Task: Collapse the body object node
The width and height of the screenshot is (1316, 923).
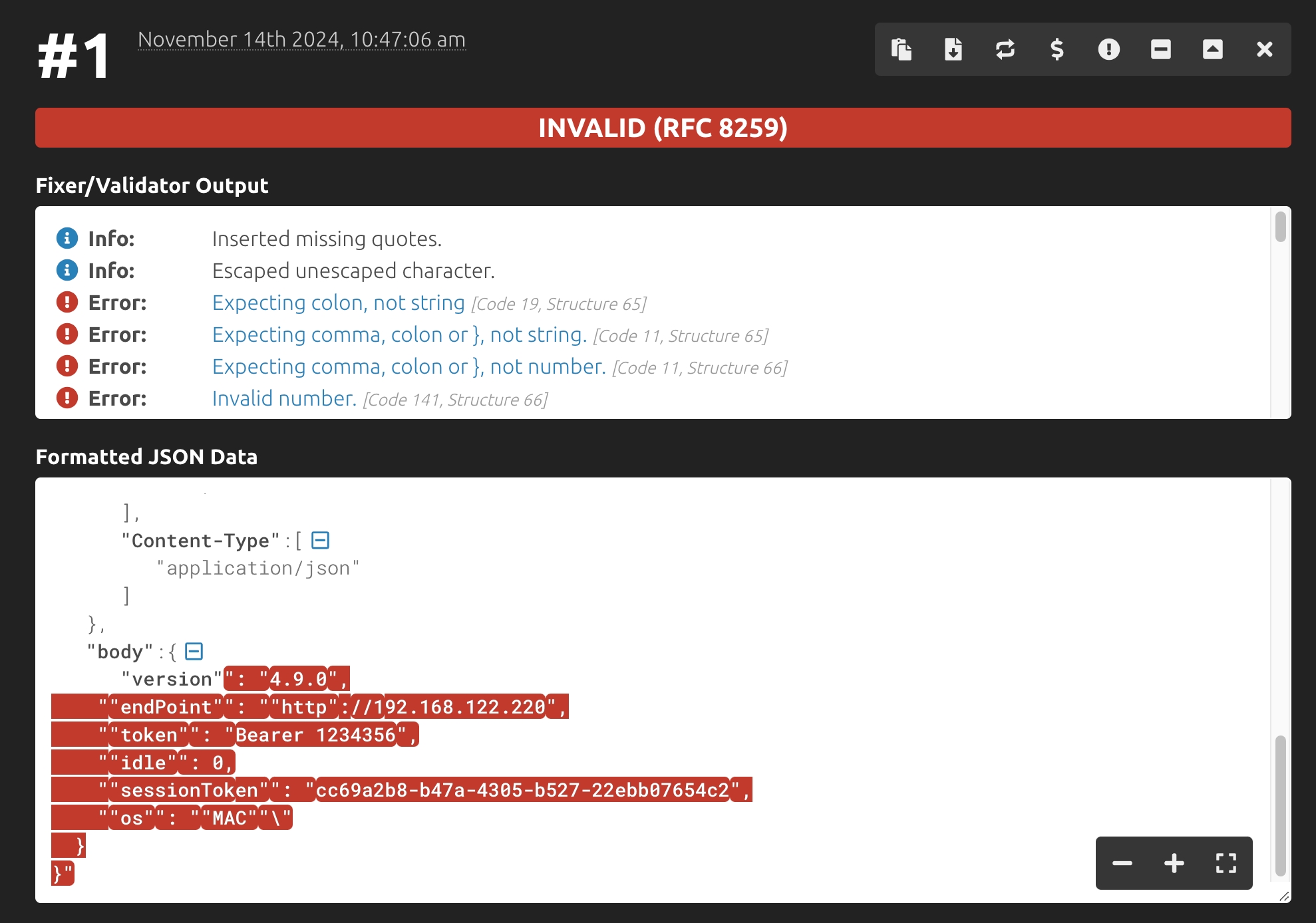Action: point(194,652)
